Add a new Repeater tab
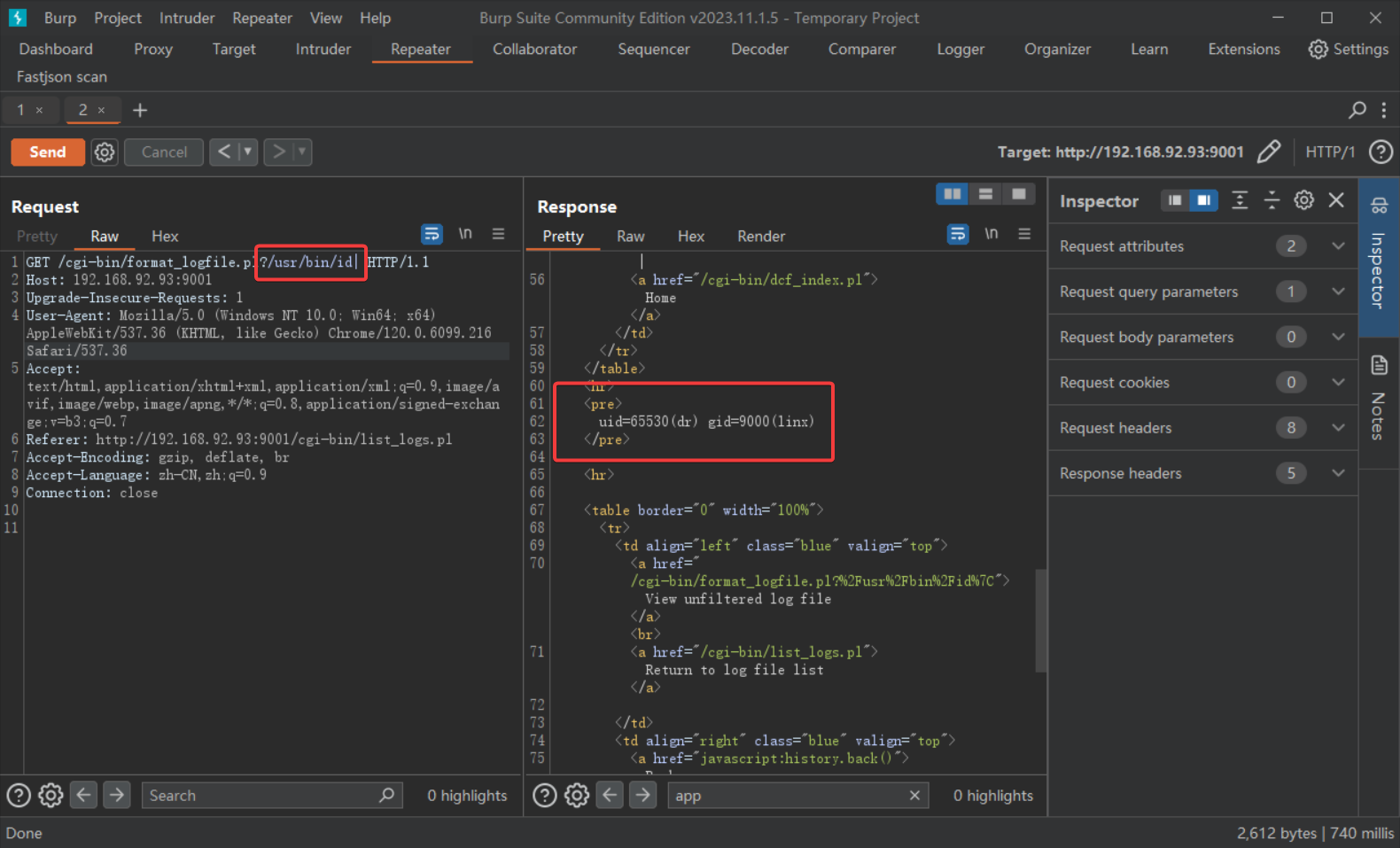This screenshot has width=1400, height=848. (140, 110)
